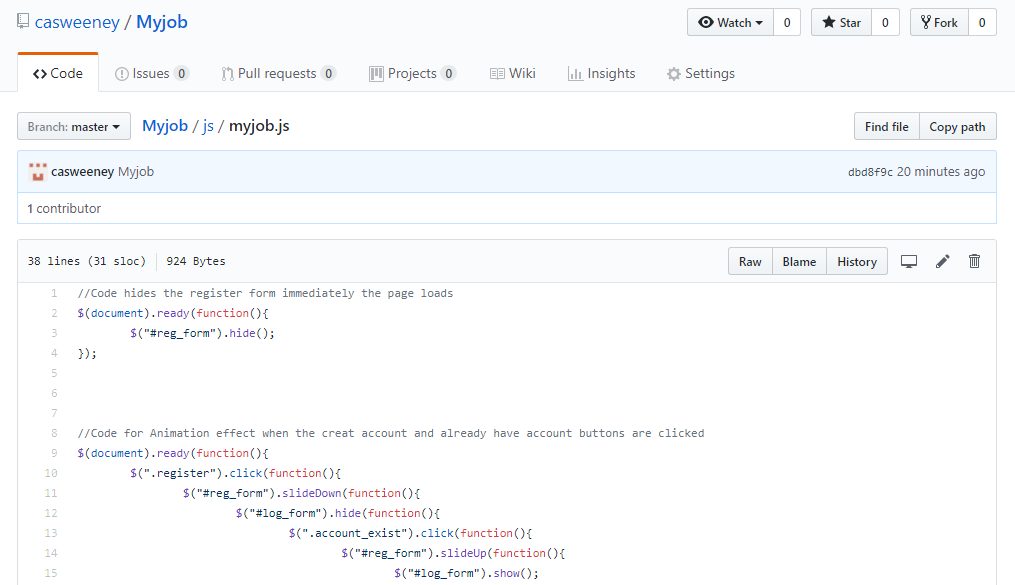Open the js folder breadcrumb link

pyautogui.click(x=208, y=126)
